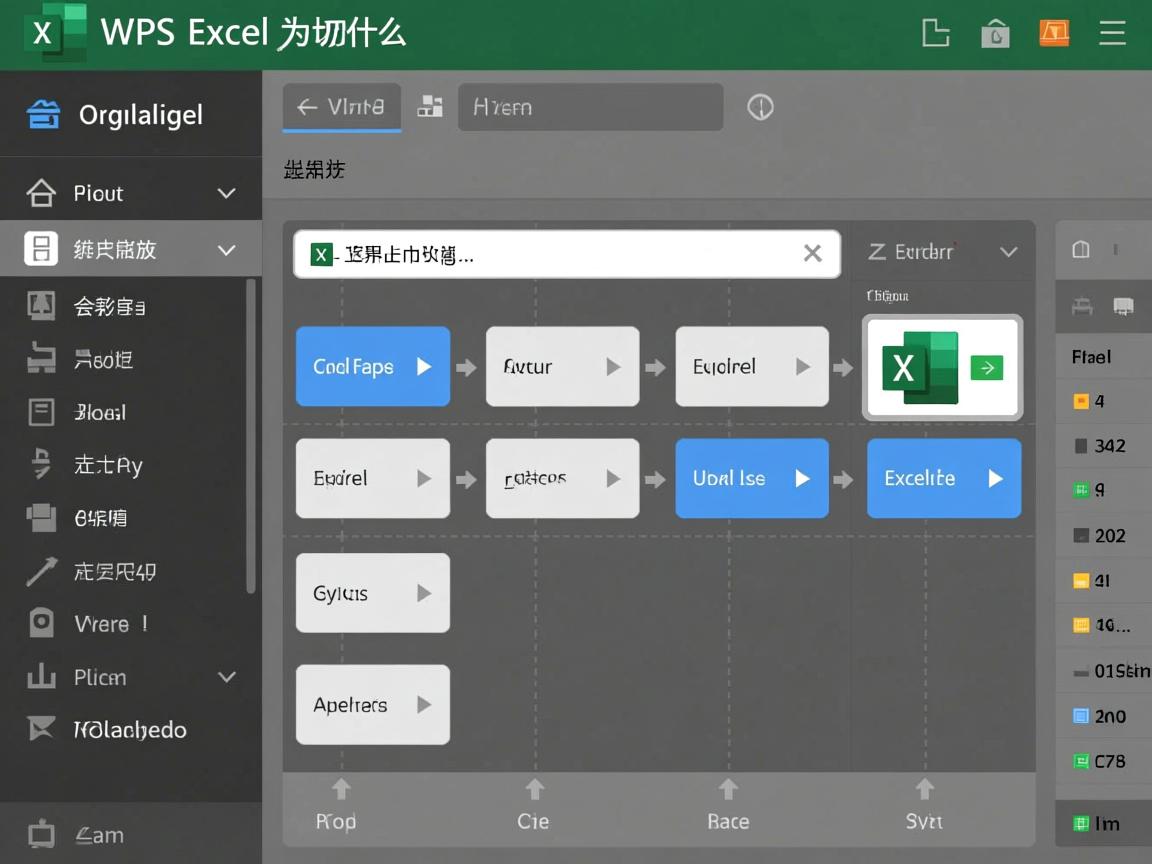The image size is (1152, 864).
Task: Click the share/export icon in the top bar
Action: coord(936,33)
